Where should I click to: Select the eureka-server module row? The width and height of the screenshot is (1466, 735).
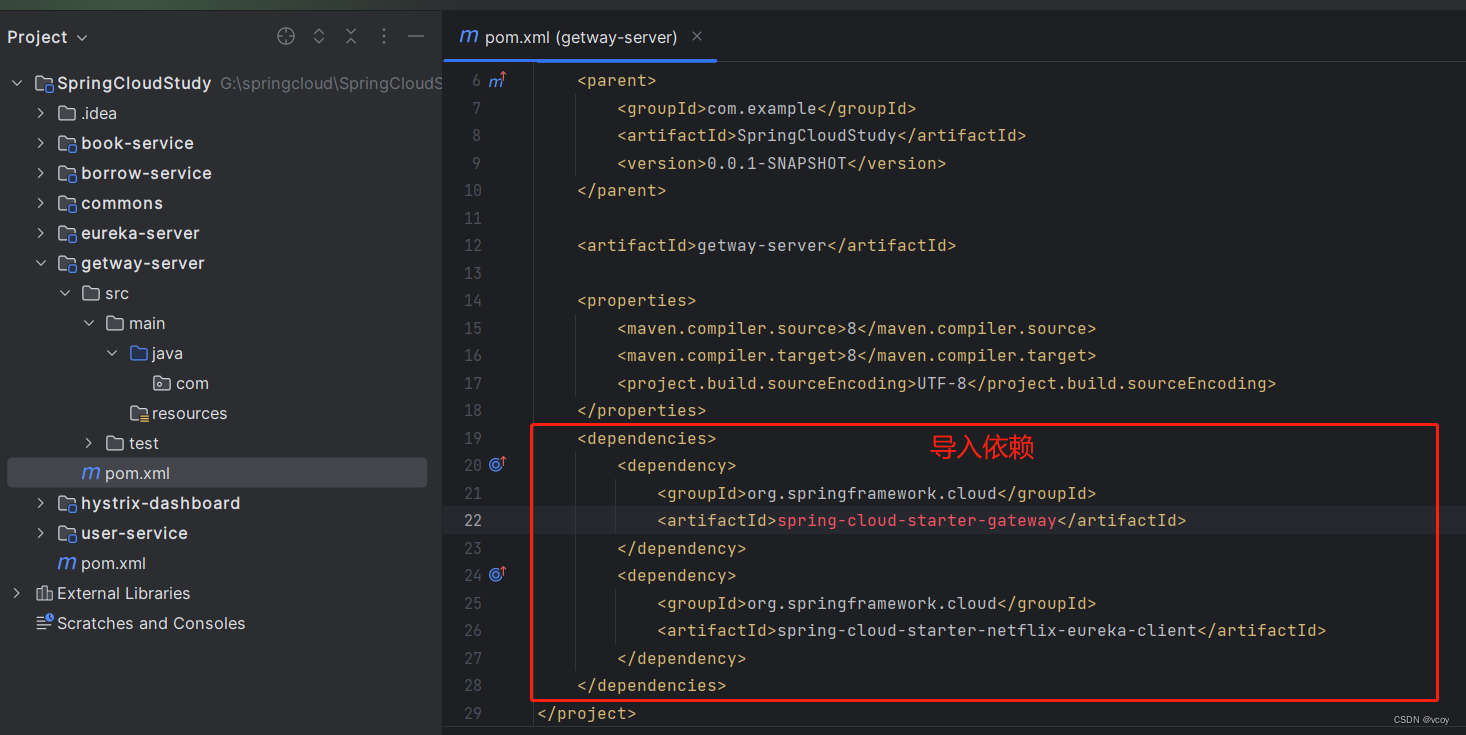coord(140,233)
